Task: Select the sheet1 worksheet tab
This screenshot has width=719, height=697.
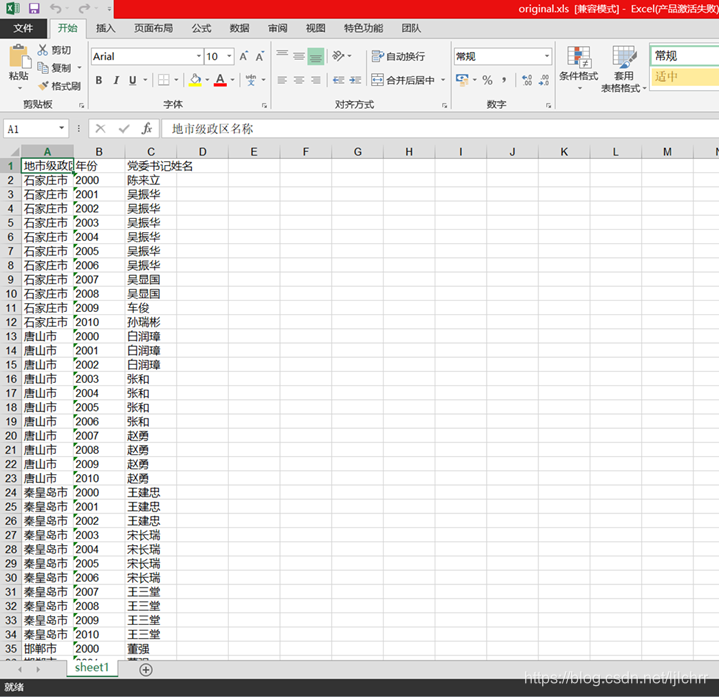Action: 92,668
